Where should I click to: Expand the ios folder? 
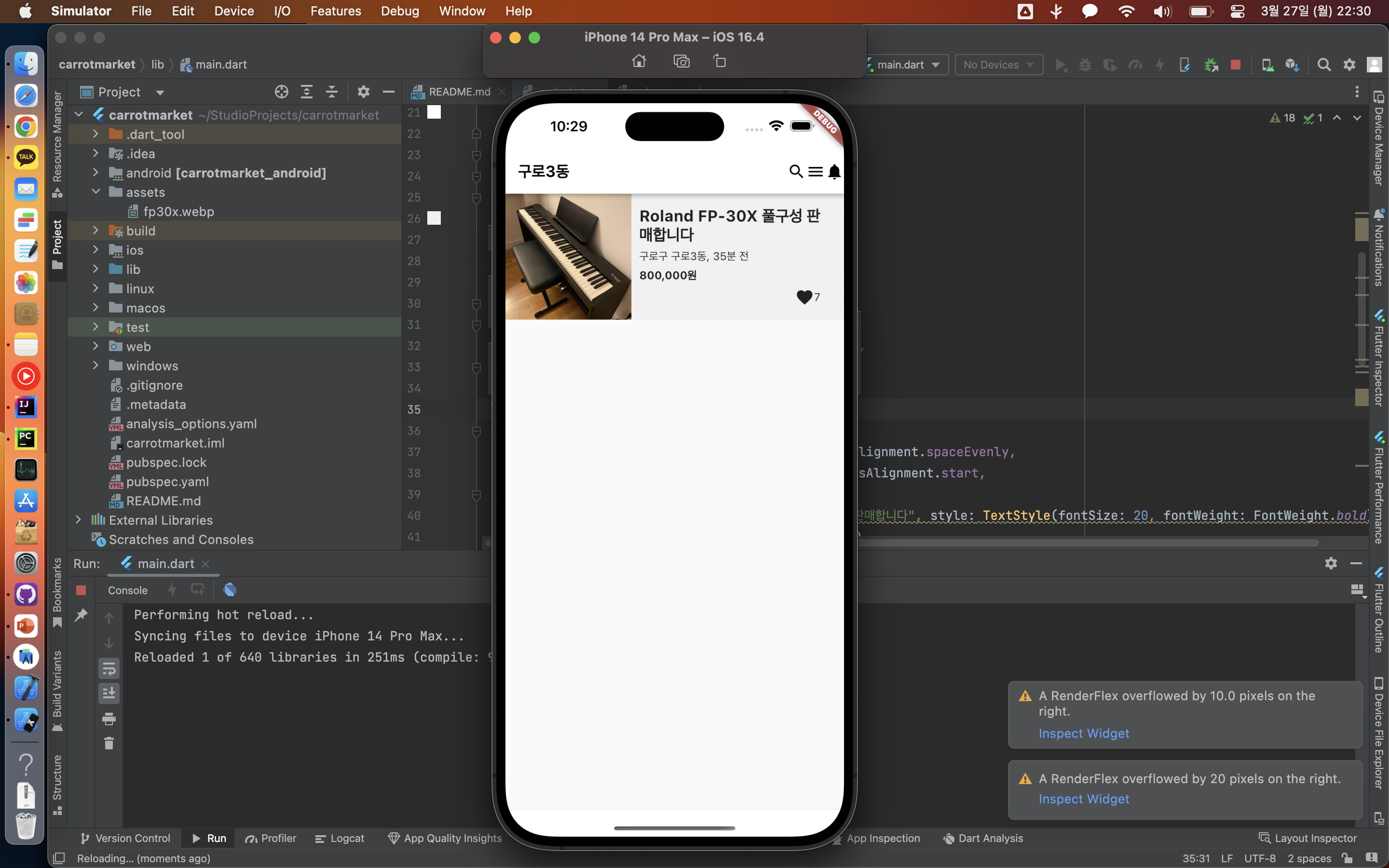96,250
